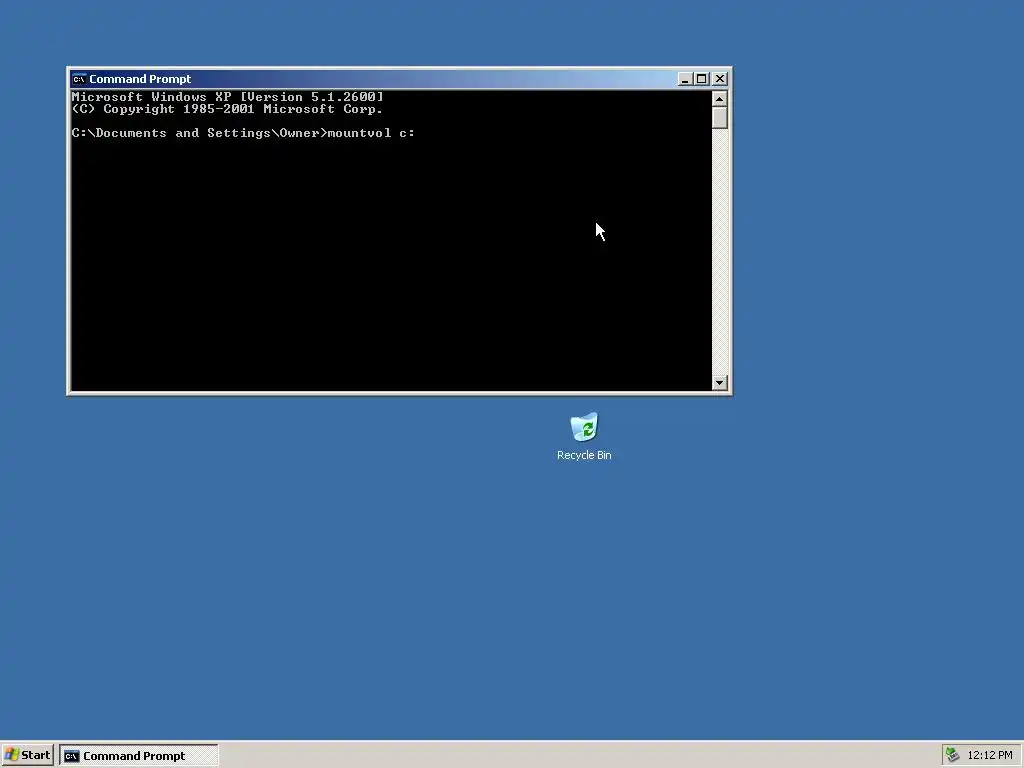
Task: Select the Command Prompt taskbar button
Action: (138, 756)
